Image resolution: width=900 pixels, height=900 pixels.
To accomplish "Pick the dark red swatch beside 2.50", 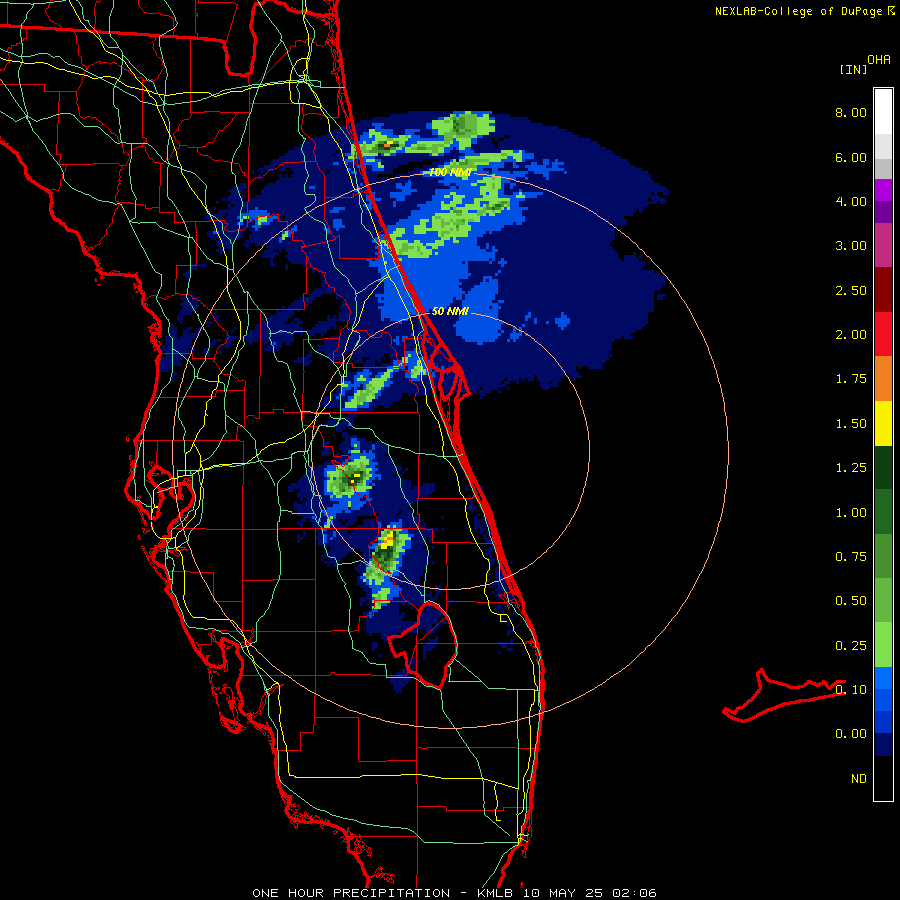I will [x=883, y=290].
